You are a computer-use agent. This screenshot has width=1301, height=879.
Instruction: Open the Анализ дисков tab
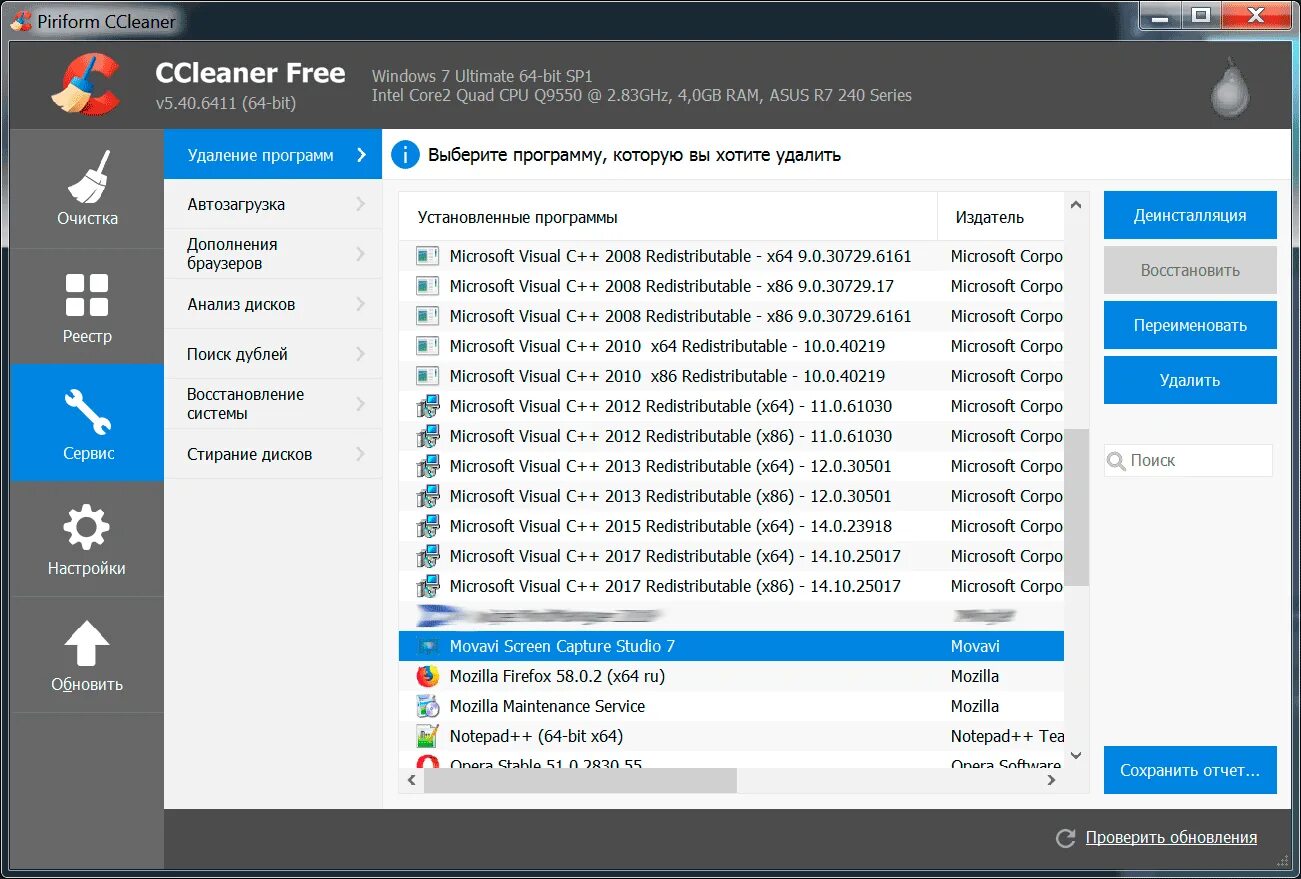(x=272, y=304)
